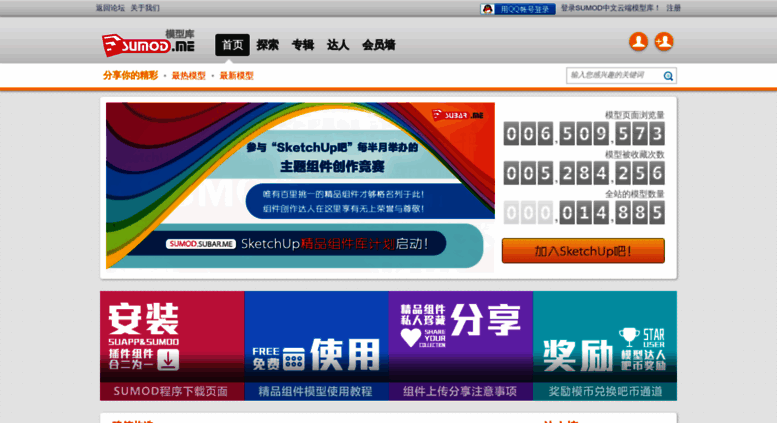The width and height of the screenshot is (777, 423).
Task: Click the 用QQ帐号登录 button
Action: [x=518, y=8]
